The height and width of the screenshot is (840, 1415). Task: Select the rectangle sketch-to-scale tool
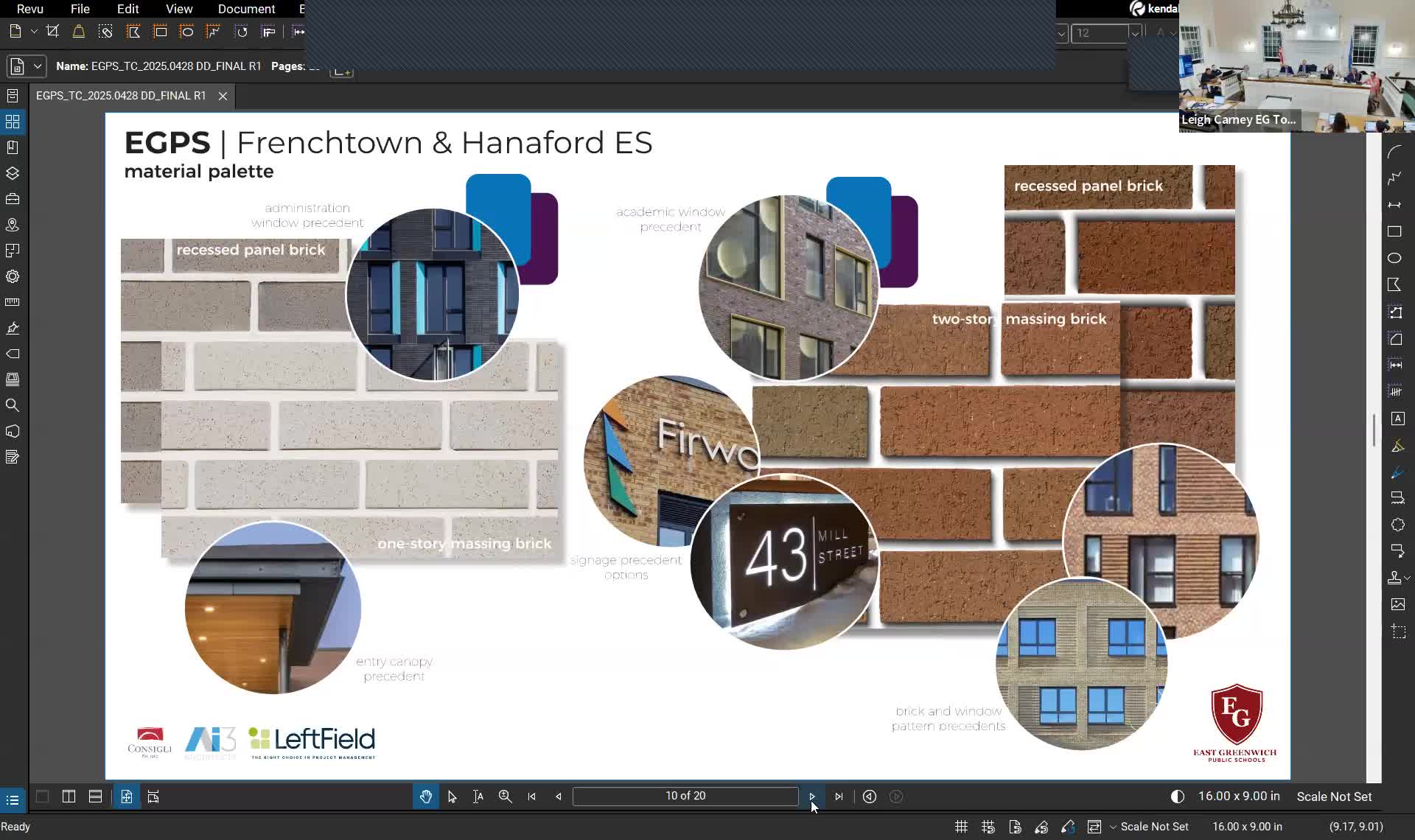pyautogui.click(x=160, y=32)
